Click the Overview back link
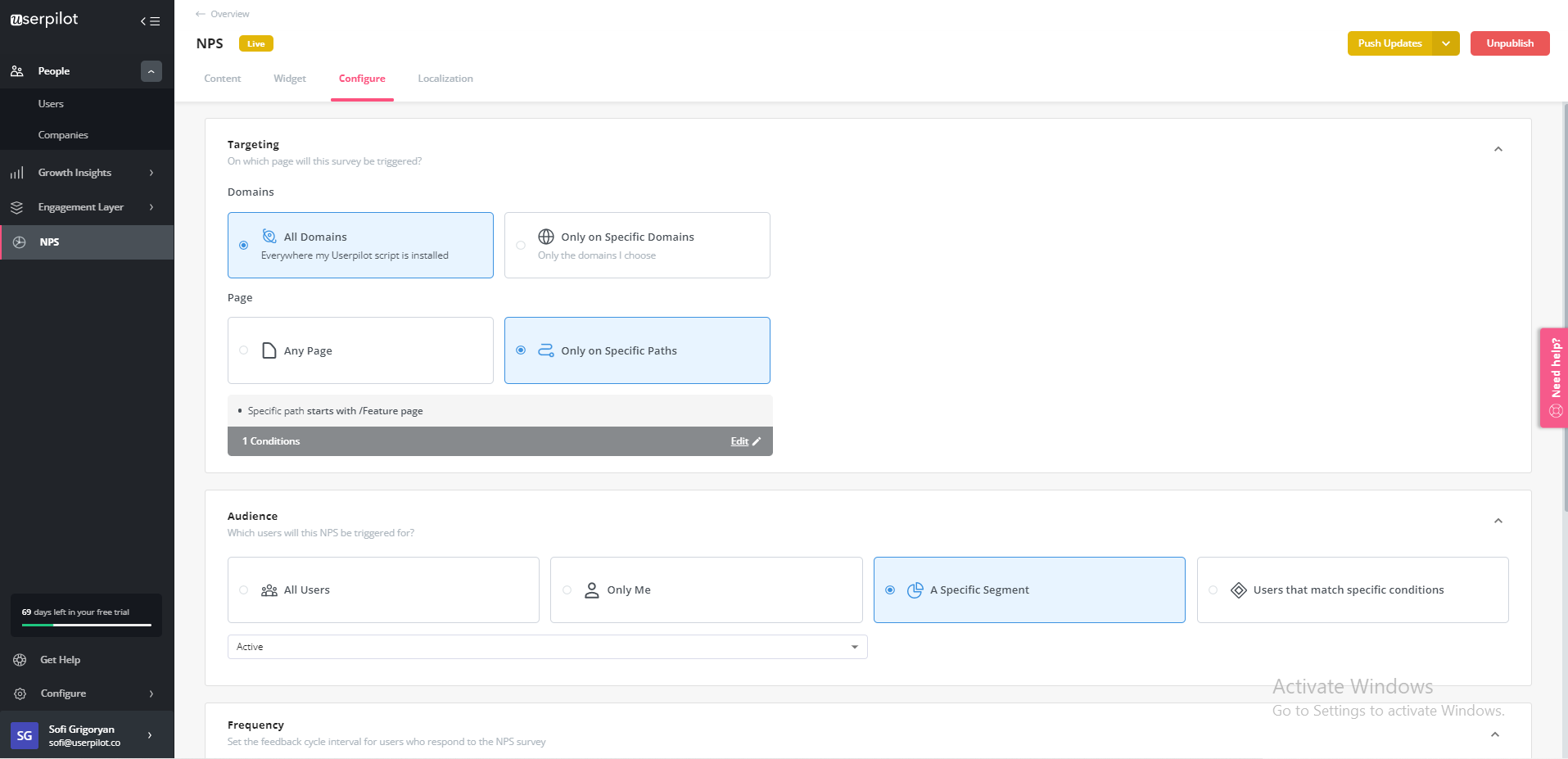 (221, 13)
